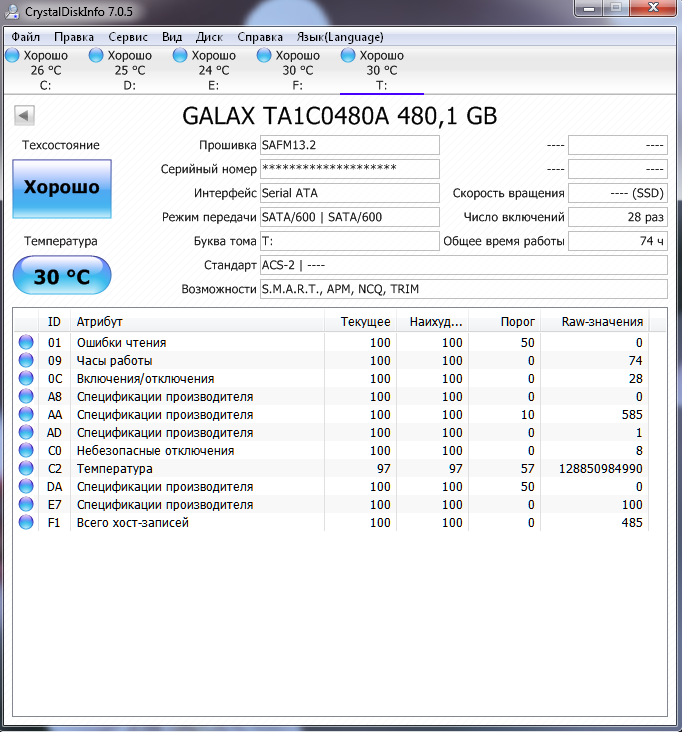Click the Скорость вращения field (SSD)
This screenshot has width=682, height=732.
618,193
